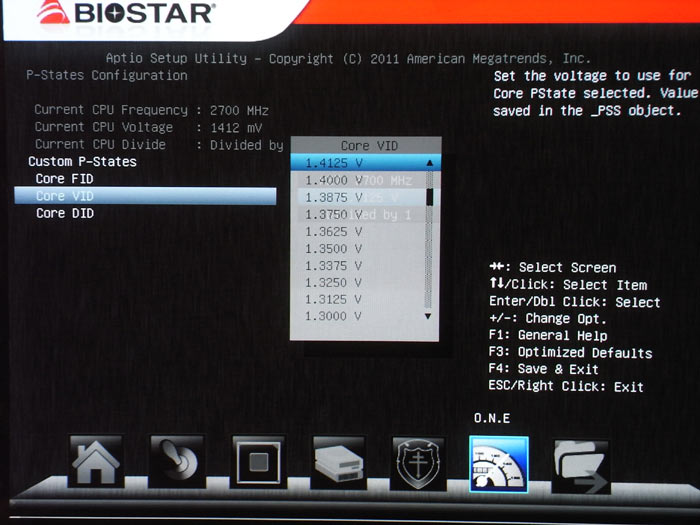
Task: Open the Advanced joystick settings icon
Action: point(177,462)
